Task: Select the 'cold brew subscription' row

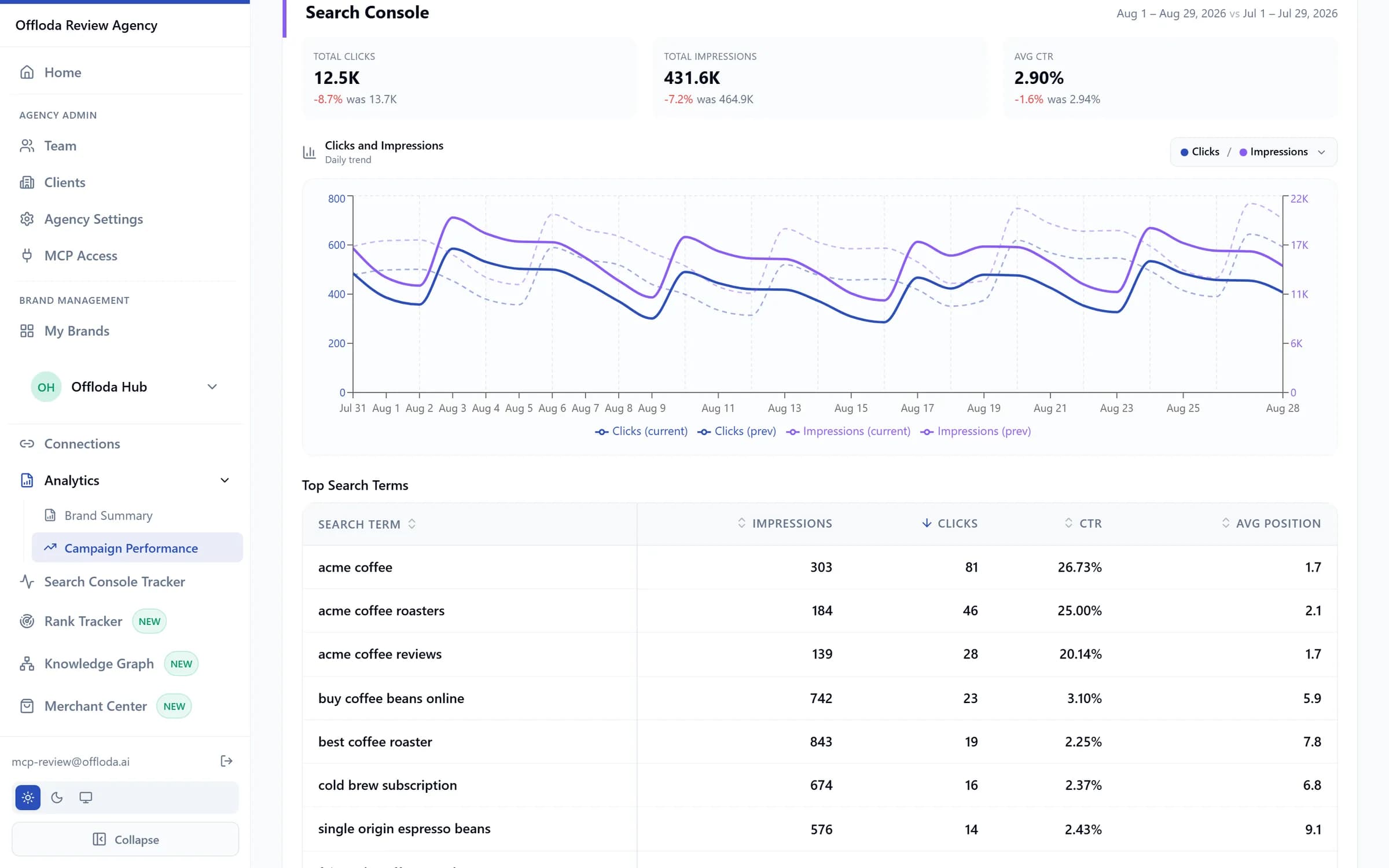Action: point(820,785)
